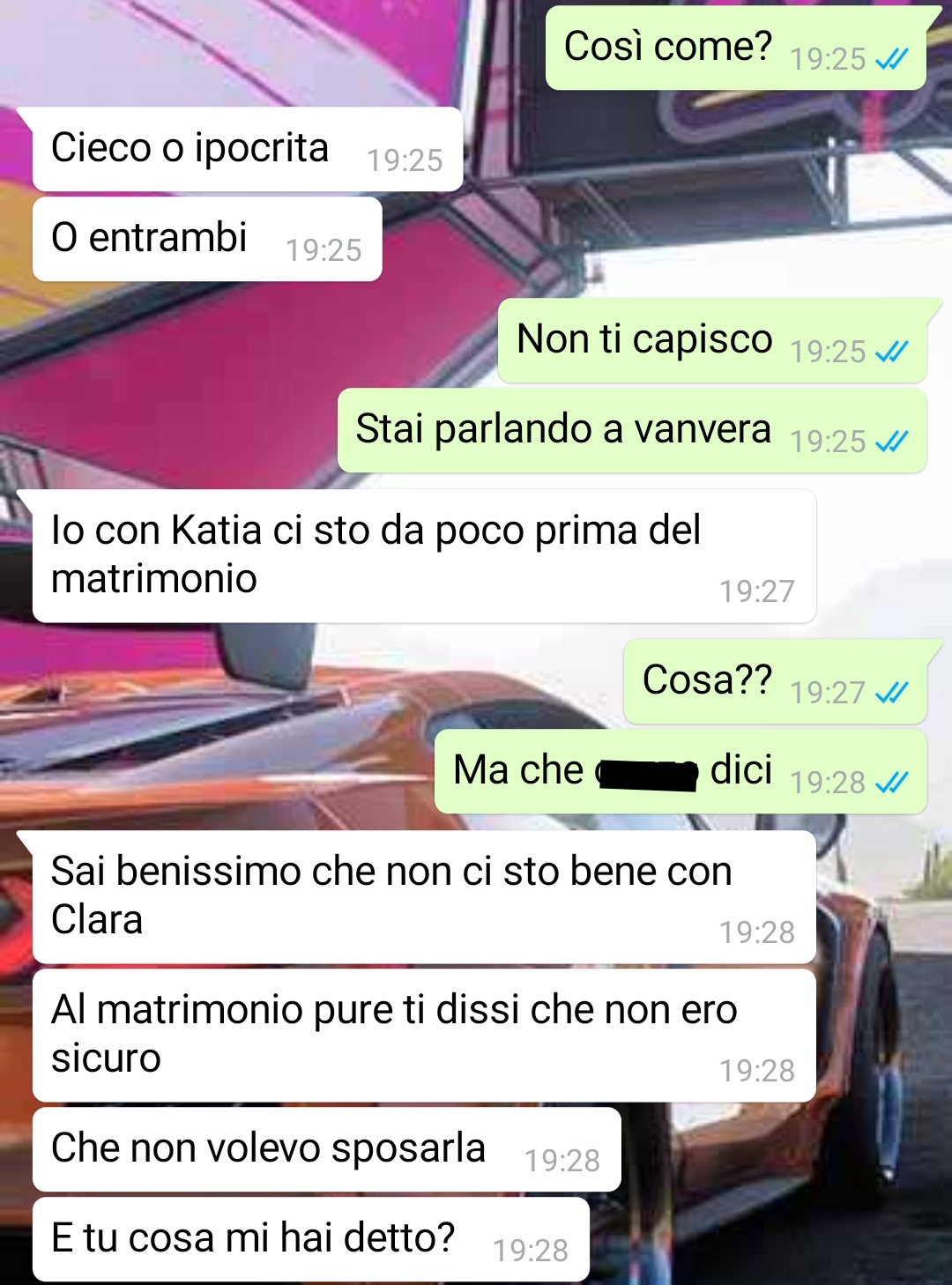The height and width of the screenshot is (1285, 952).
Task: Tap the 19:27 timestamp on the Katia message
Action: 756,591
